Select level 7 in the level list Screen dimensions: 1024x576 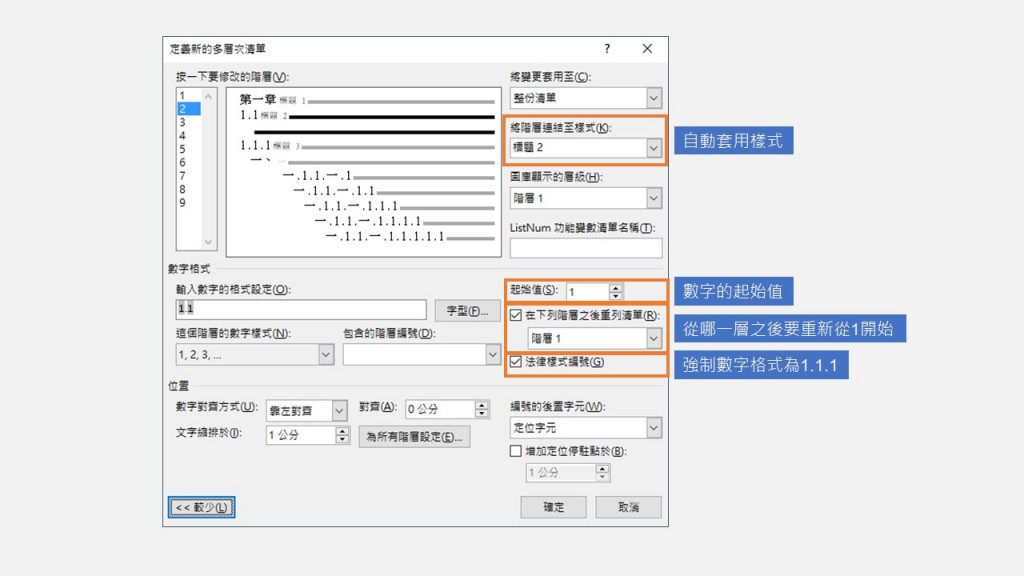click(188, 176)
